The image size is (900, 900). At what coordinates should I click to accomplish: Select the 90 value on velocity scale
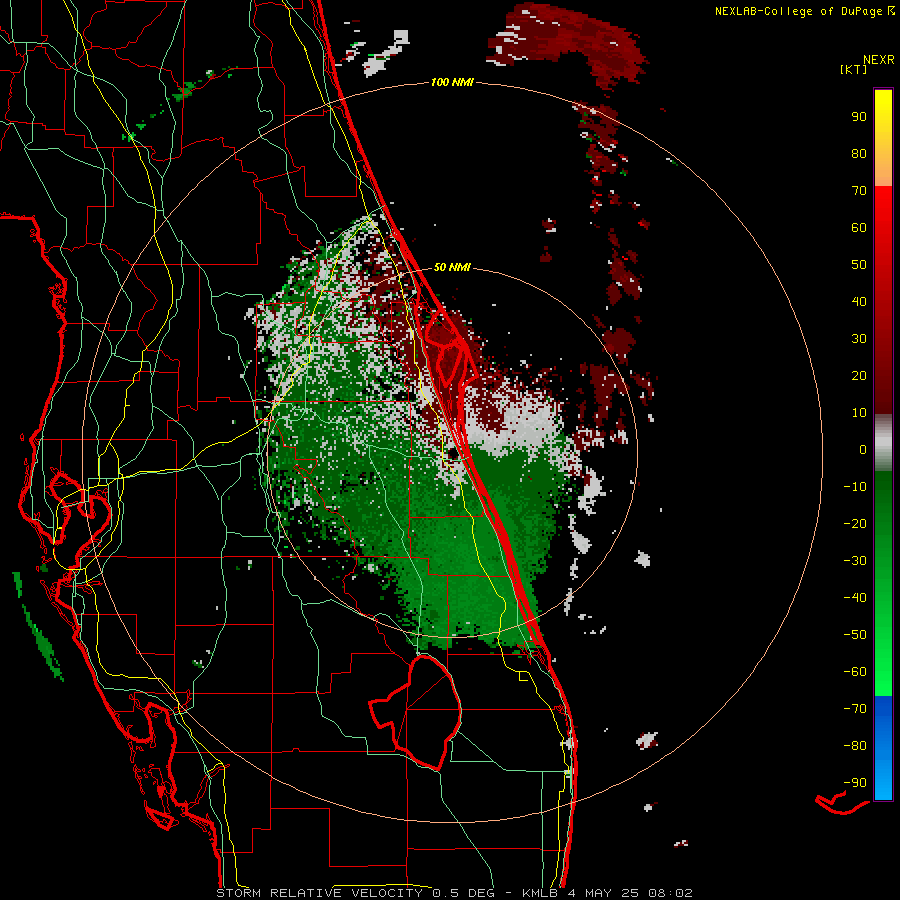click(x=859, y=117)
